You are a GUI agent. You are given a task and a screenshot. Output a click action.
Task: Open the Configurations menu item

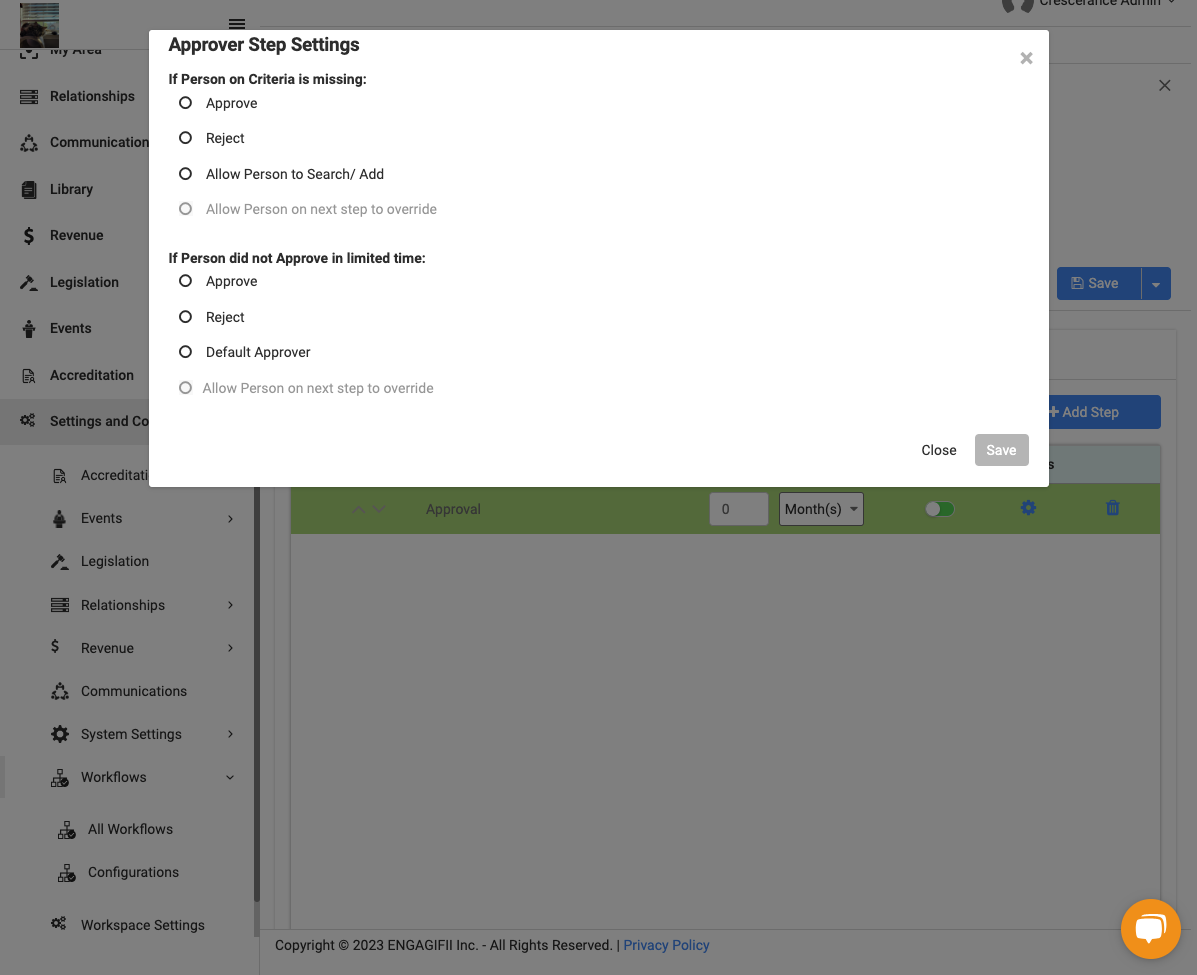pyautogui.click(x=133, y=872)
